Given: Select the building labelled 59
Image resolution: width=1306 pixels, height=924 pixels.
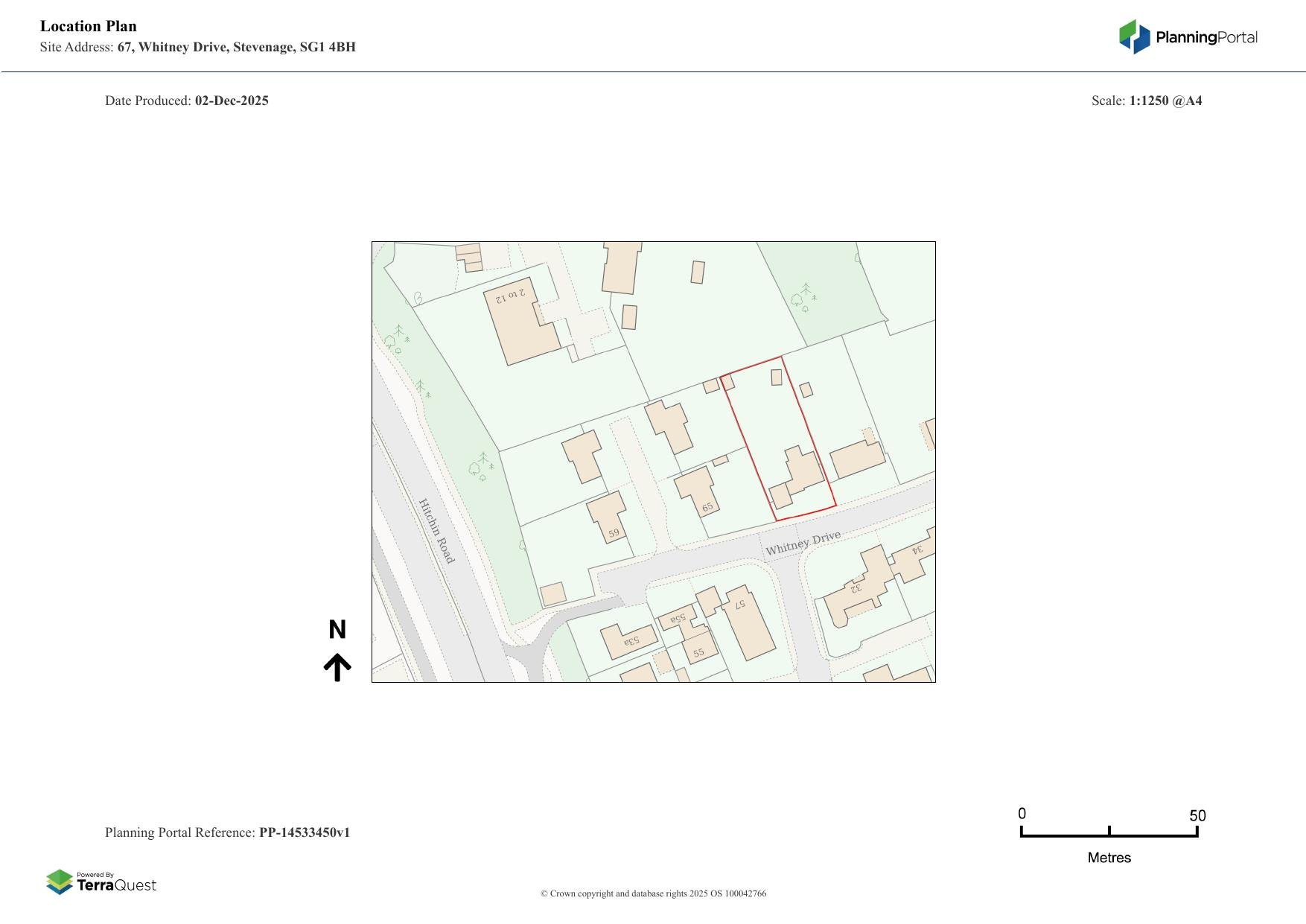Looking at the screenshot, I should [x=608, y=516].
